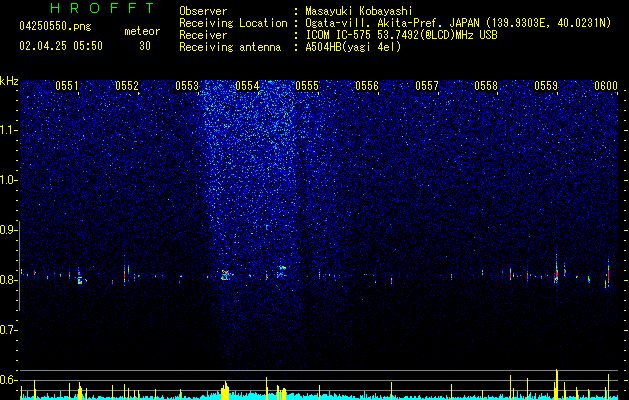629x400 pixels.
Task: Click the 0.7 kHz axis label
Action: pyautogui.click(x=8, y=330)
